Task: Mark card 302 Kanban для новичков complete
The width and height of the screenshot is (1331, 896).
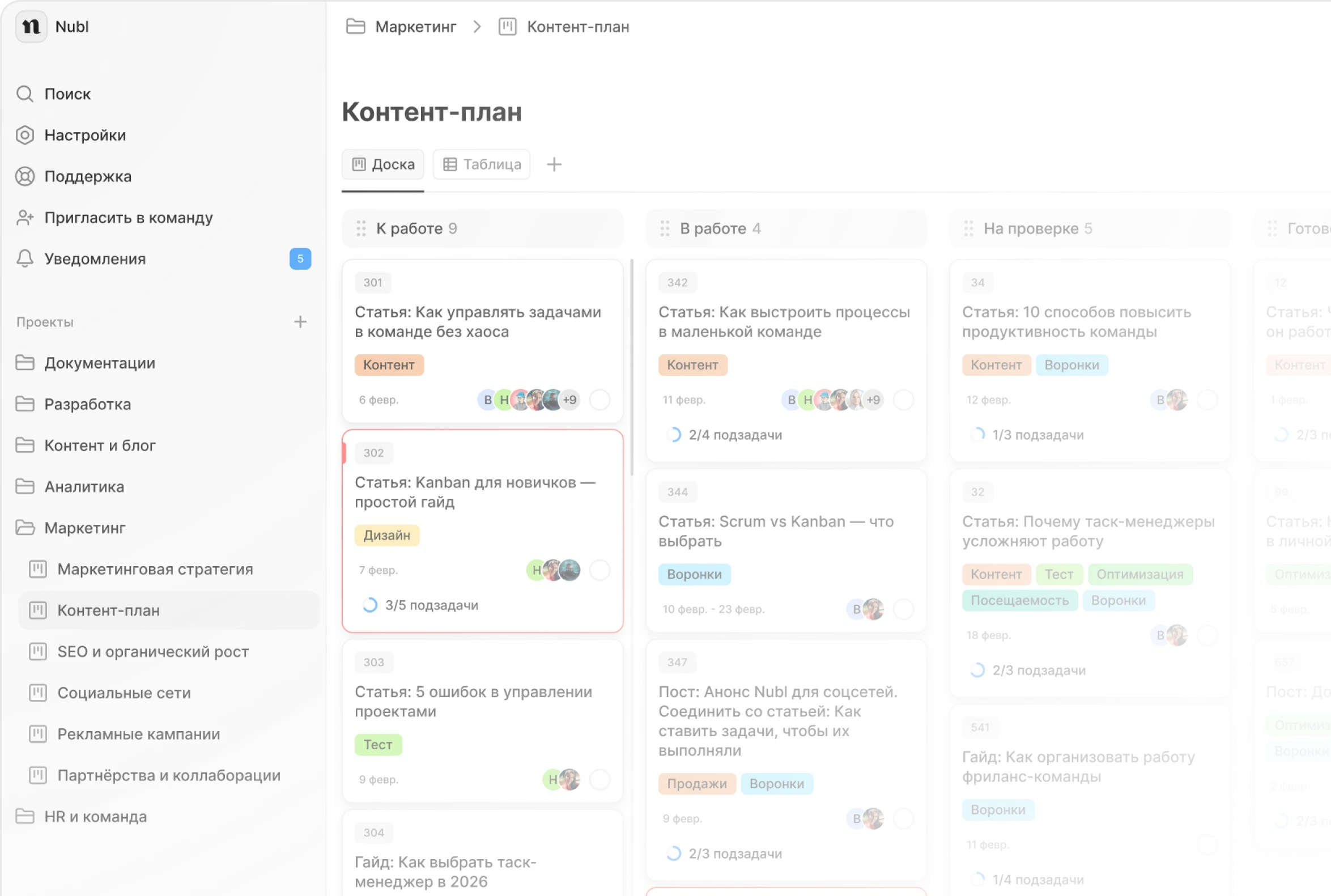Action: pyautogui.click(x=600, y=570)
